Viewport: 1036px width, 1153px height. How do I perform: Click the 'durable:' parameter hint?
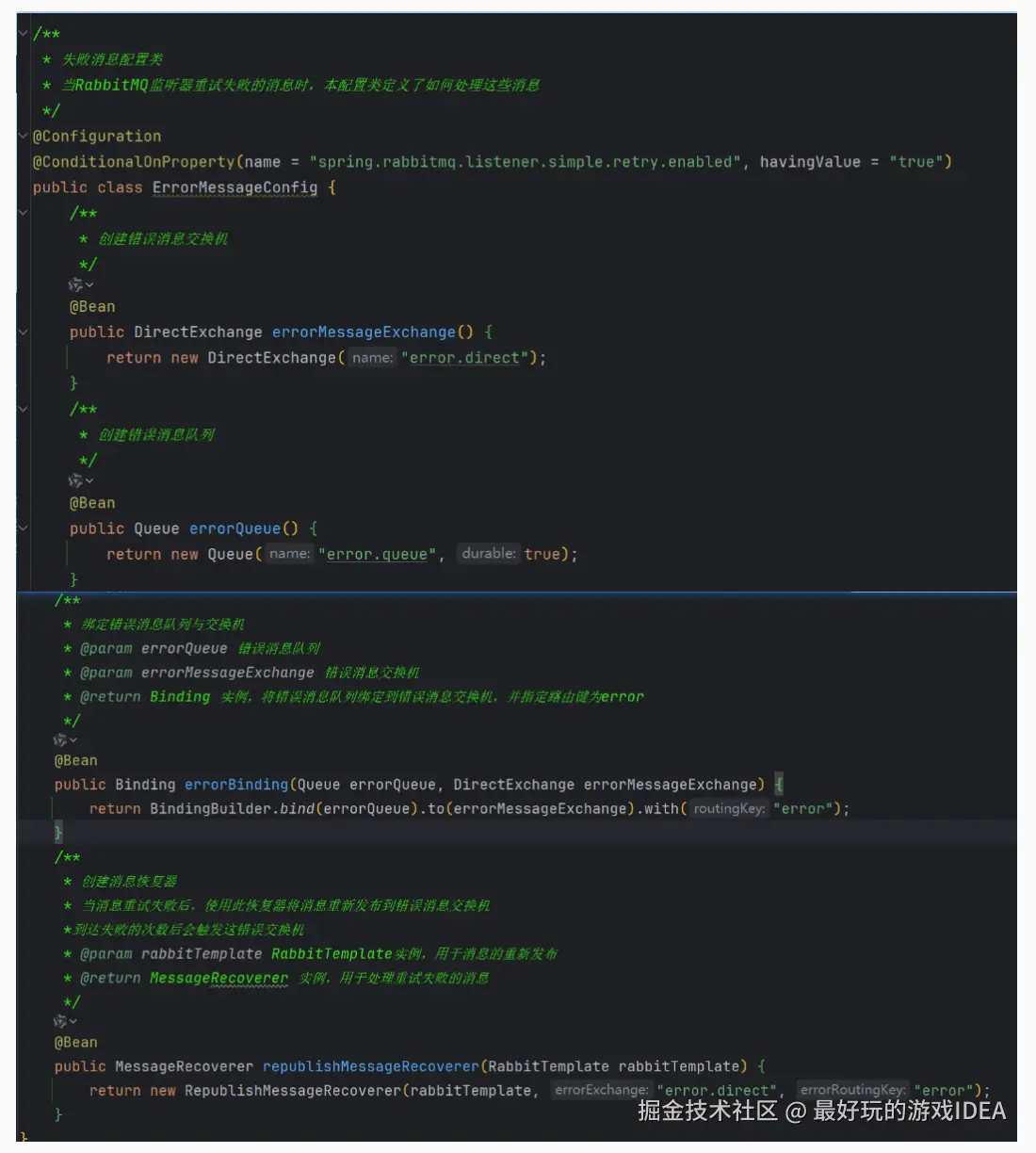point(488,554)
